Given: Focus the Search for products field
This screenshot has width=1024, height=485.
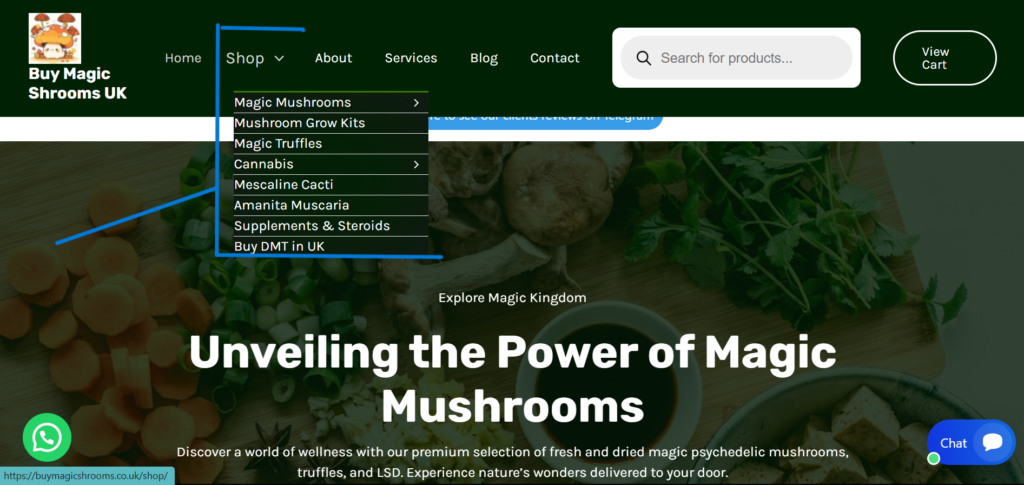Looking at the screenshot, I should [750, 58].
